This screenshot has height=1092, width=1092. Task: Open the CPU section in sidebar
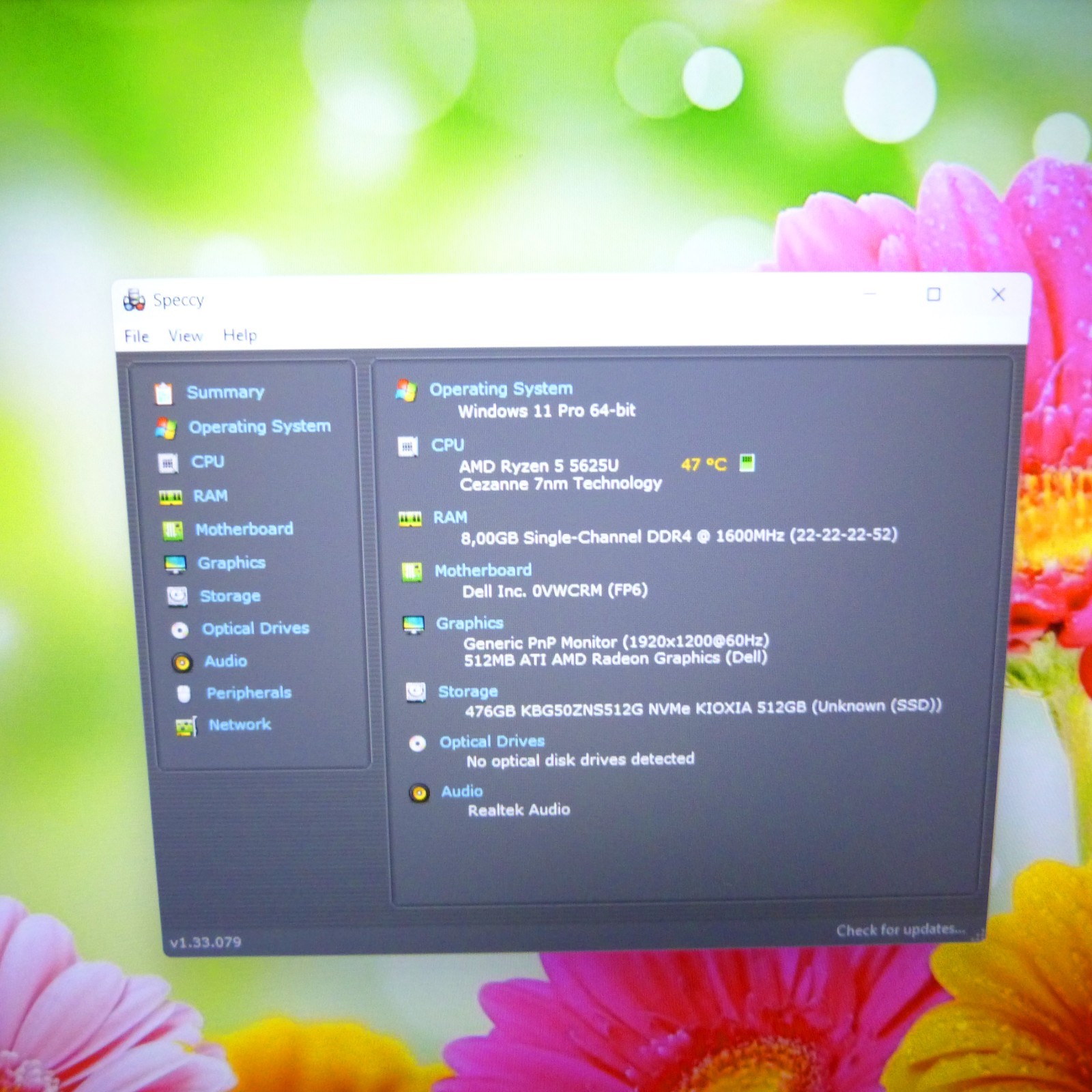coord(207,462)
